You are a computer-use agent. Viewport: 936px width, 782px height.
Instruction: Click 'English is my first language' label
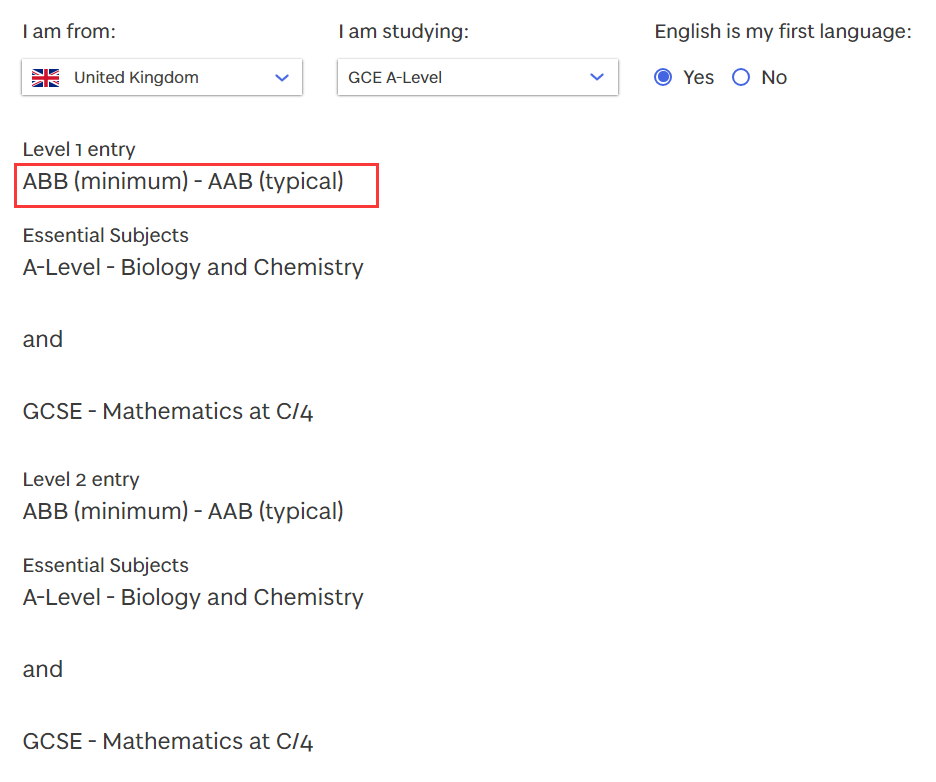click(x=783, y=31)
